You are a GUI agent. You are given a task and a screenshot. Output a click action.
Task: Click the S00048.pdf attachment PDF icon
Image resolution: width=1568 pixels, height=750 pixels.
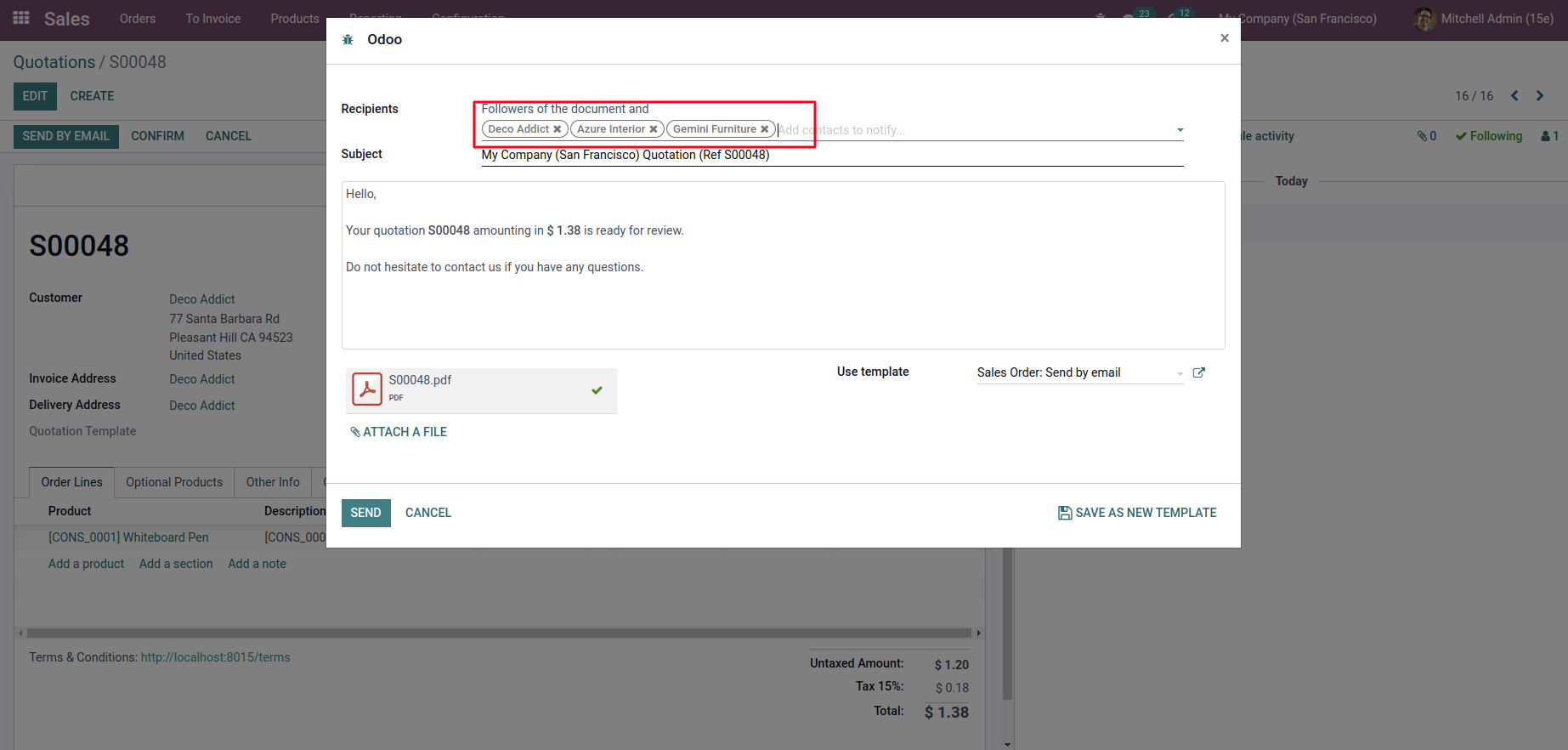pos(367,389)
